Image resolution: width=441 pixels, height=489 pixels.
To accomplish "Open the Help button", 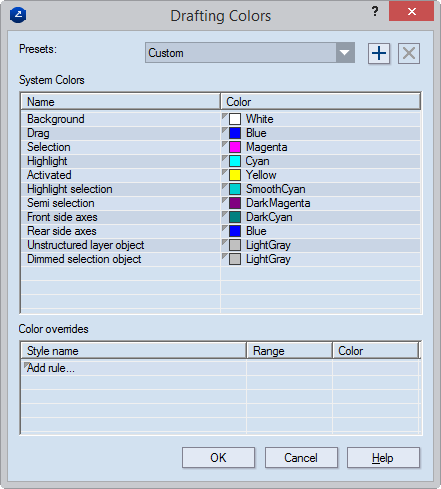I will (x=383, y=458).
